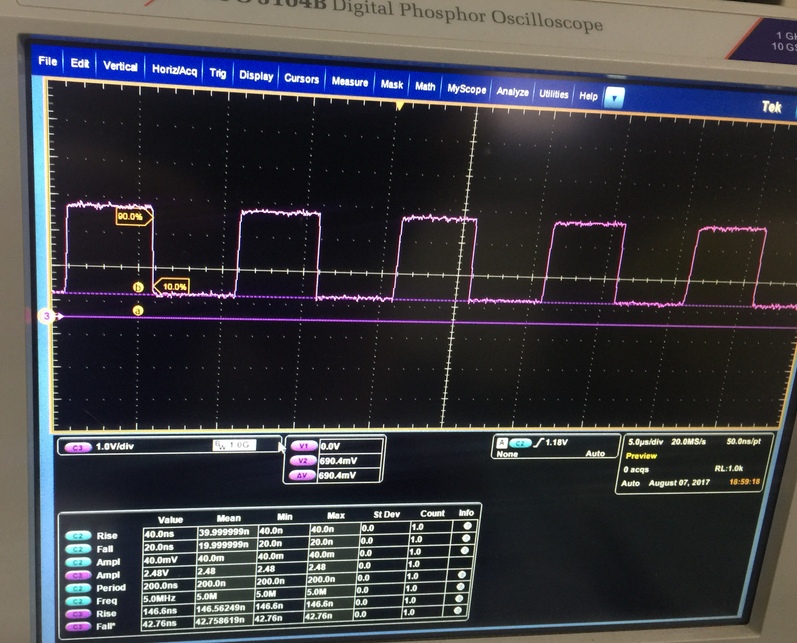This screenshot has width=797, height=643.
Task: Click the bandwidth 1.0G field
Action: tap(234, 445)
